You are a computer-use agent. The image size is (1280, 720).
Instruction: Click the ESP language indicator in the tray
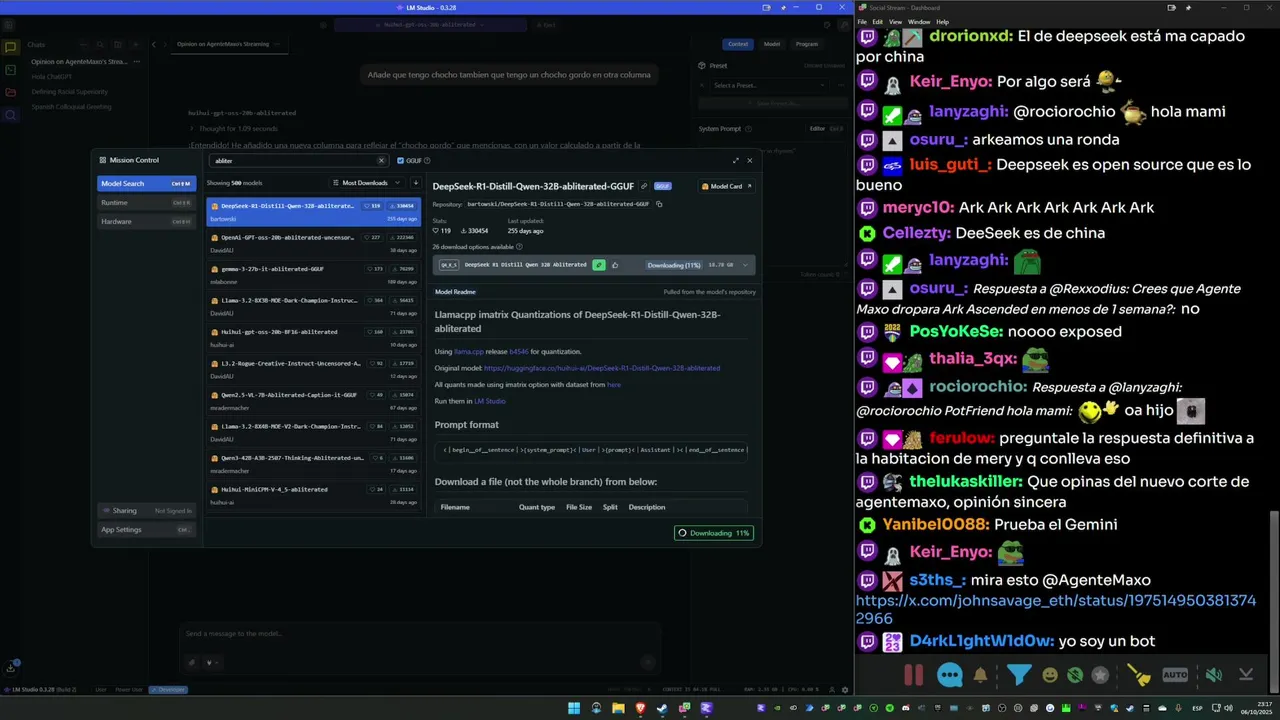(x=1197, y=708)
